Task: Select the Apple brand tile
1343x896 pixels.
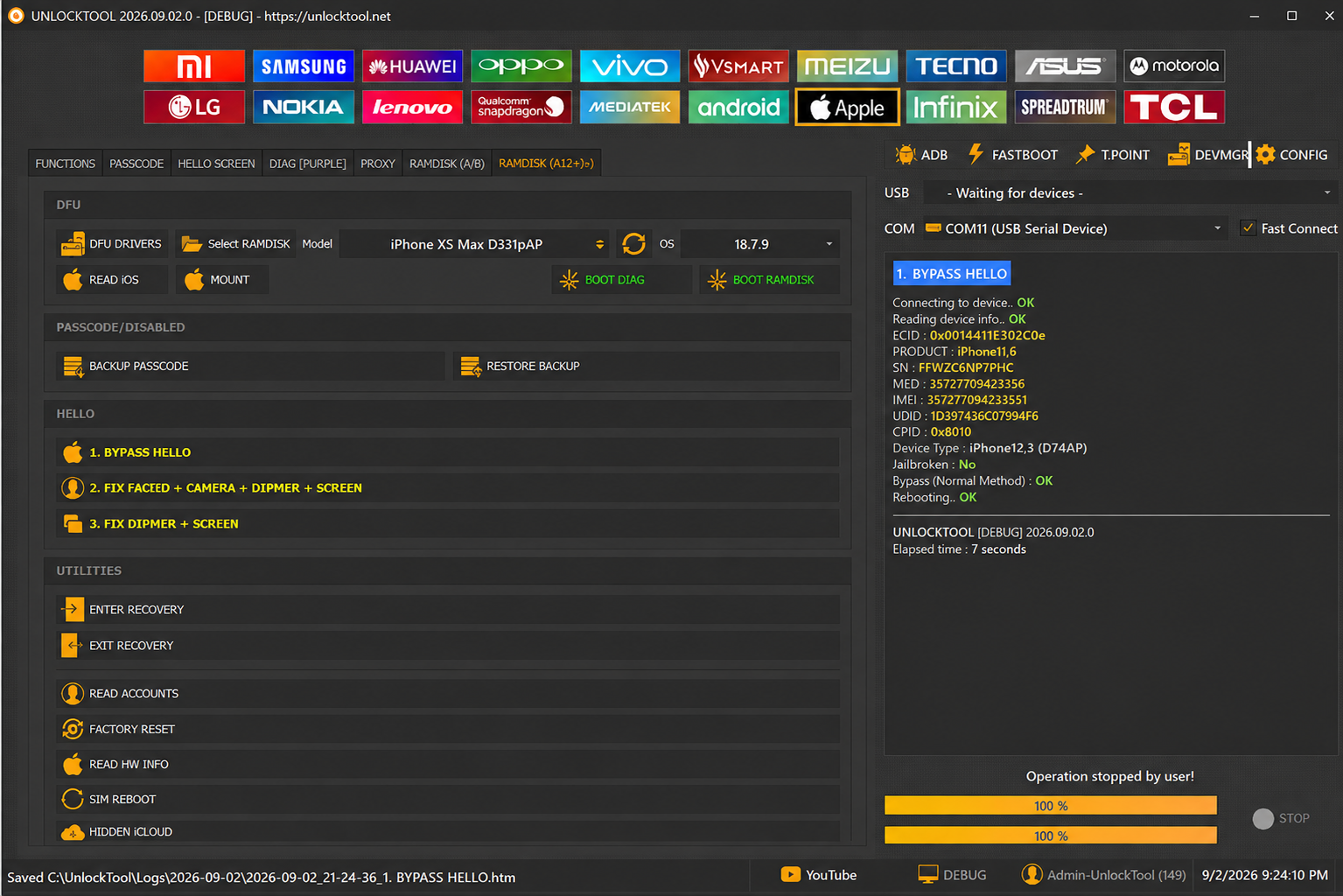Action: pos(847,107)
